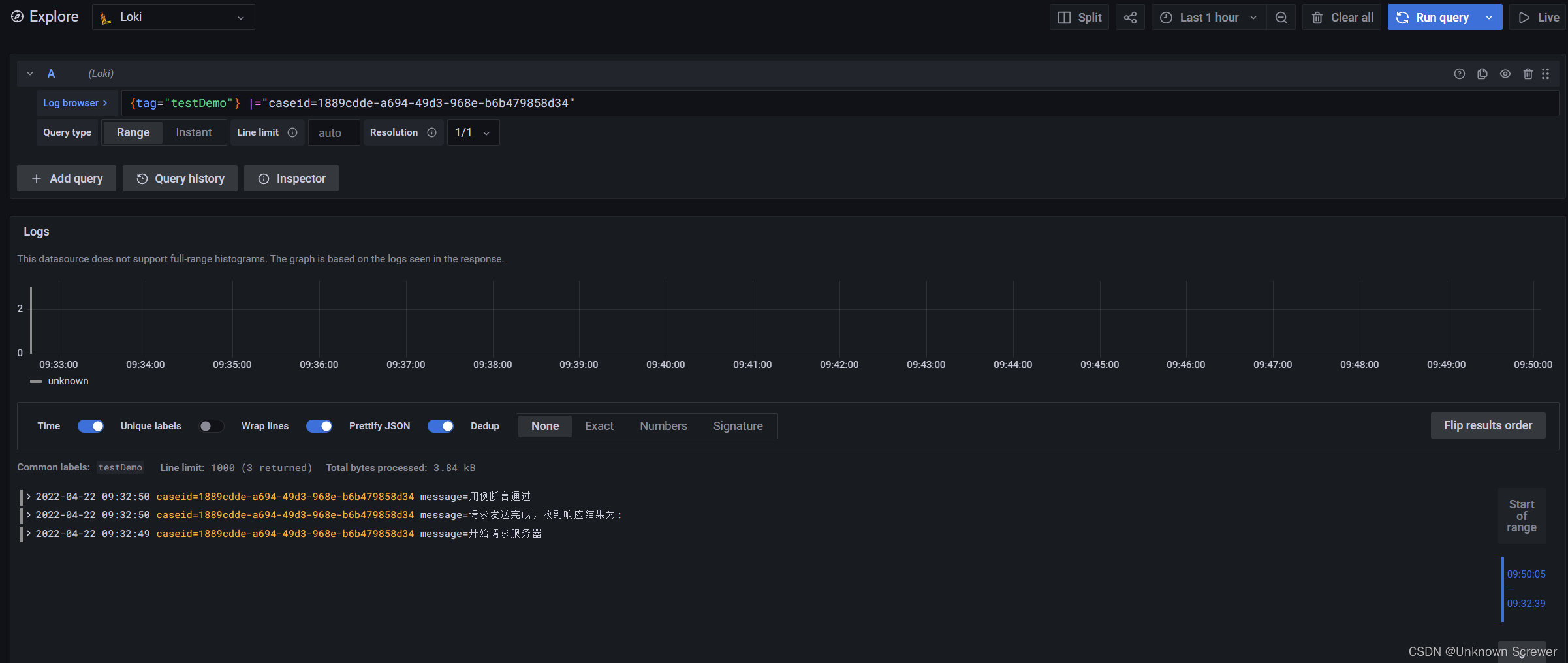The height and width of the screenshot is (663, 1568).
Task: Click the Split view button
Action: pos(1079,18)
